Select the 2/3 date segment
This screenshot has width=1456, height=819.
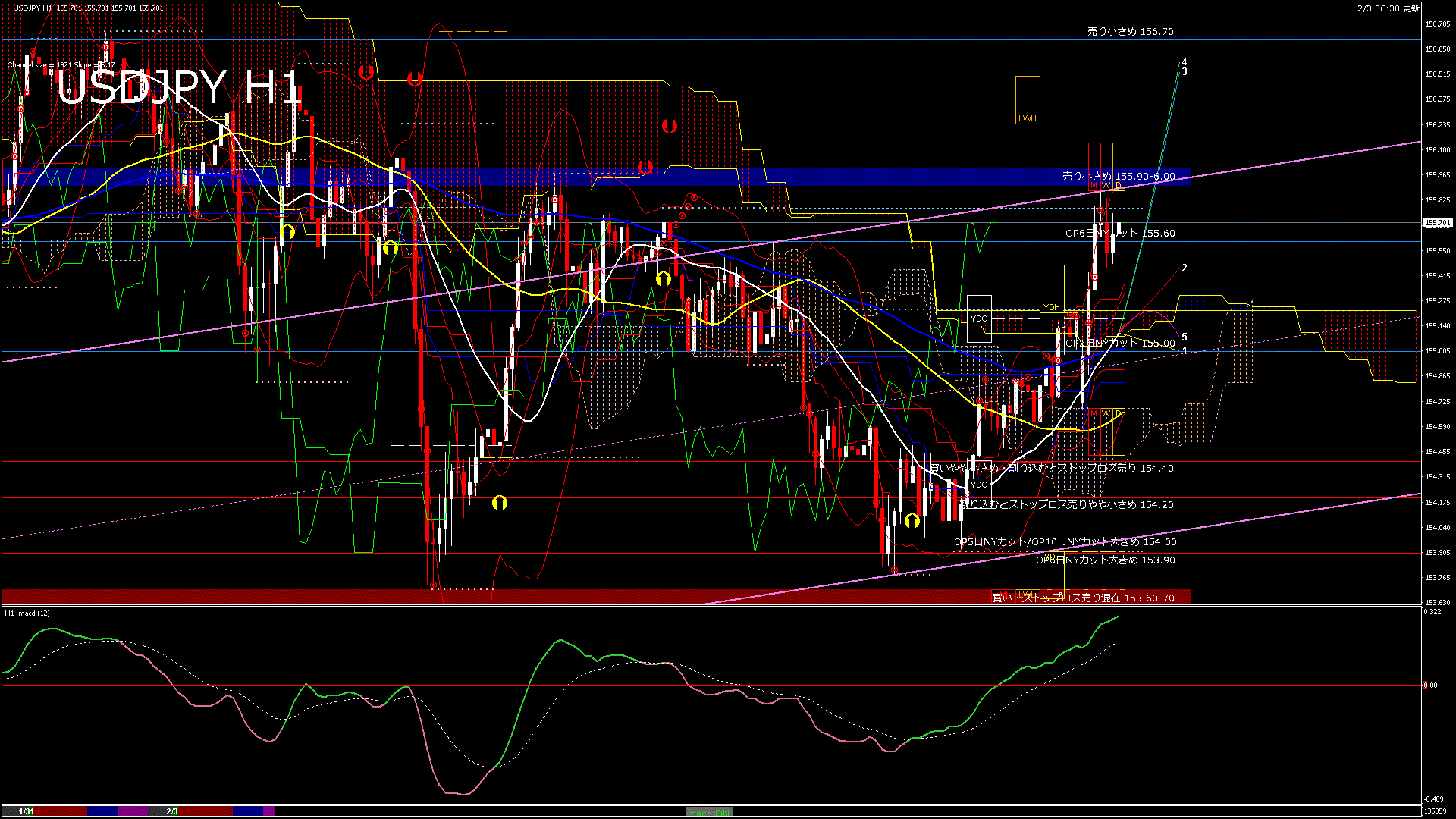(x=172, y=811)
